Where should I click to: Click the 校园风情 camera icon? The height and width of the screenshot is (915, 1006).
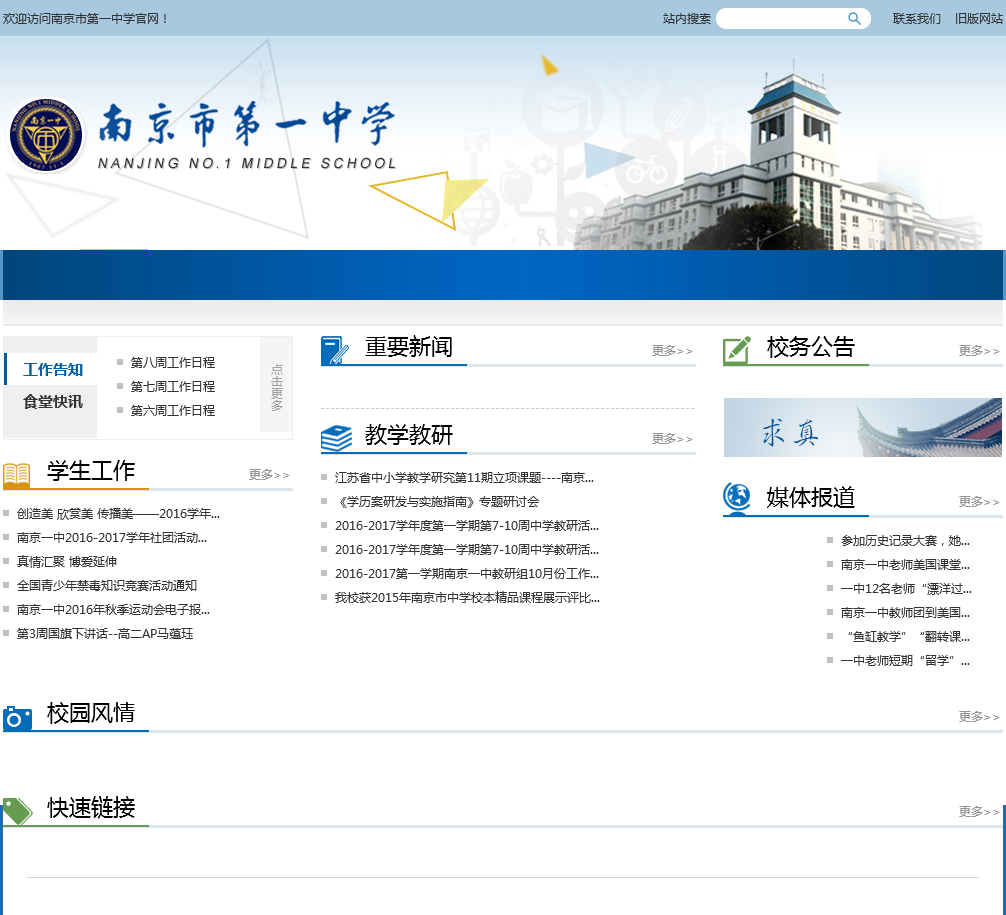pyautogui.click(x=17, y=718)
